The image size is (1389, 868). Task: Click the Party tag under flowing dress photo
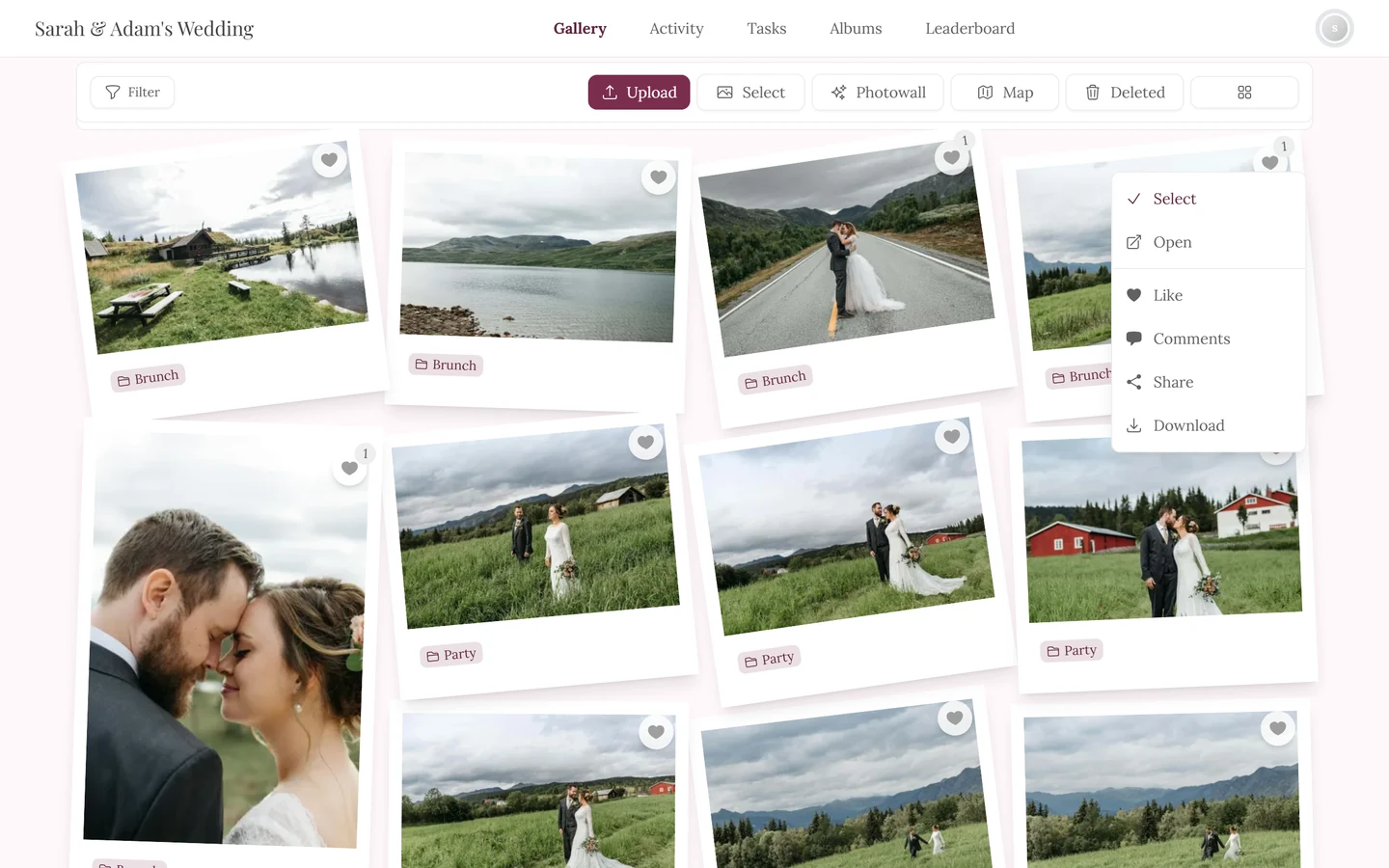(770, 660)
